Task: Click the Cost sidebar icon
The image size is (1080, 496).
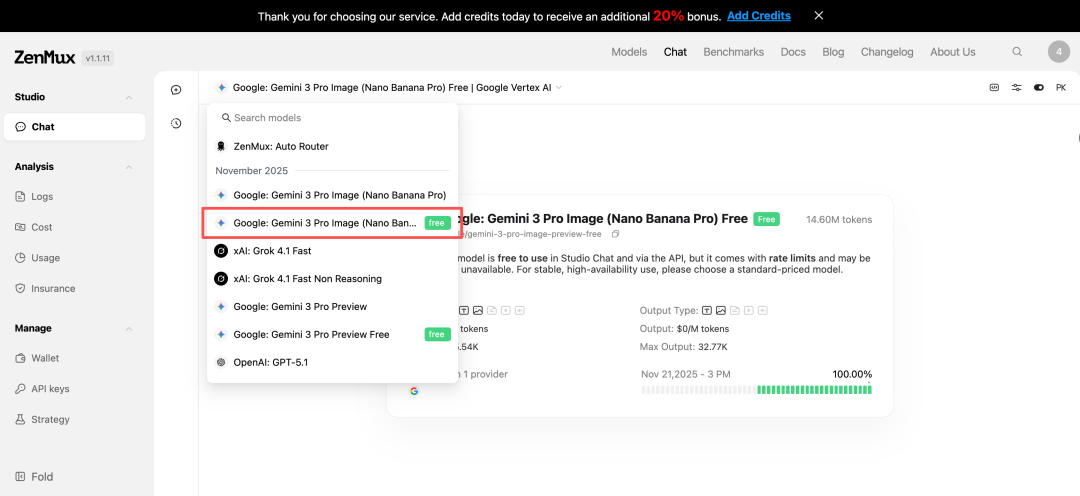Action: [x=20, y=227]
